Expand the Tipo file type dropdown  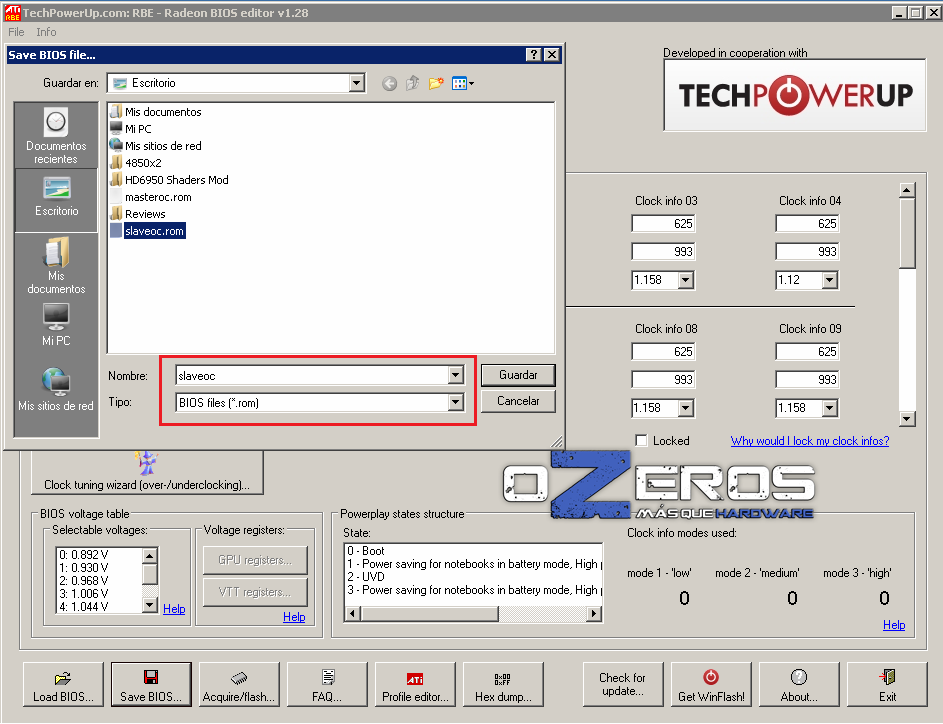pyautogui.click(x=456, y=402)
